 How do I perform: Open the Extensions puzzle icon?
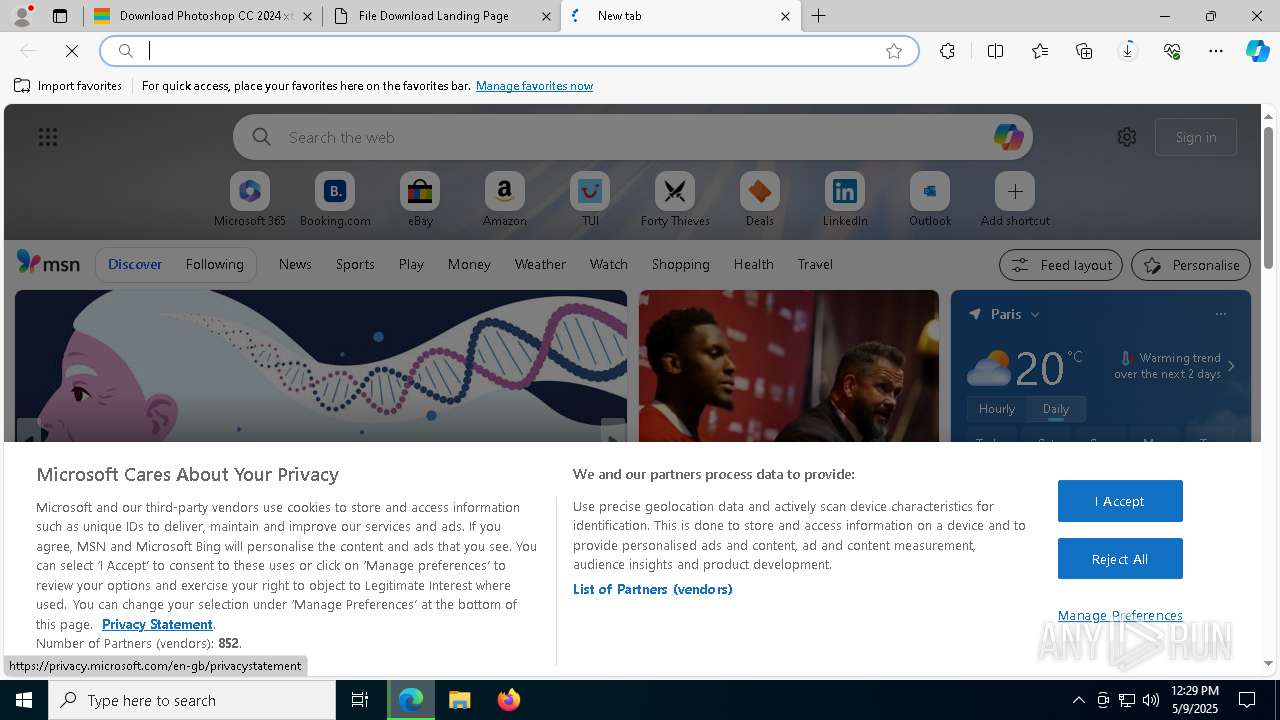(x=947, y=51)
